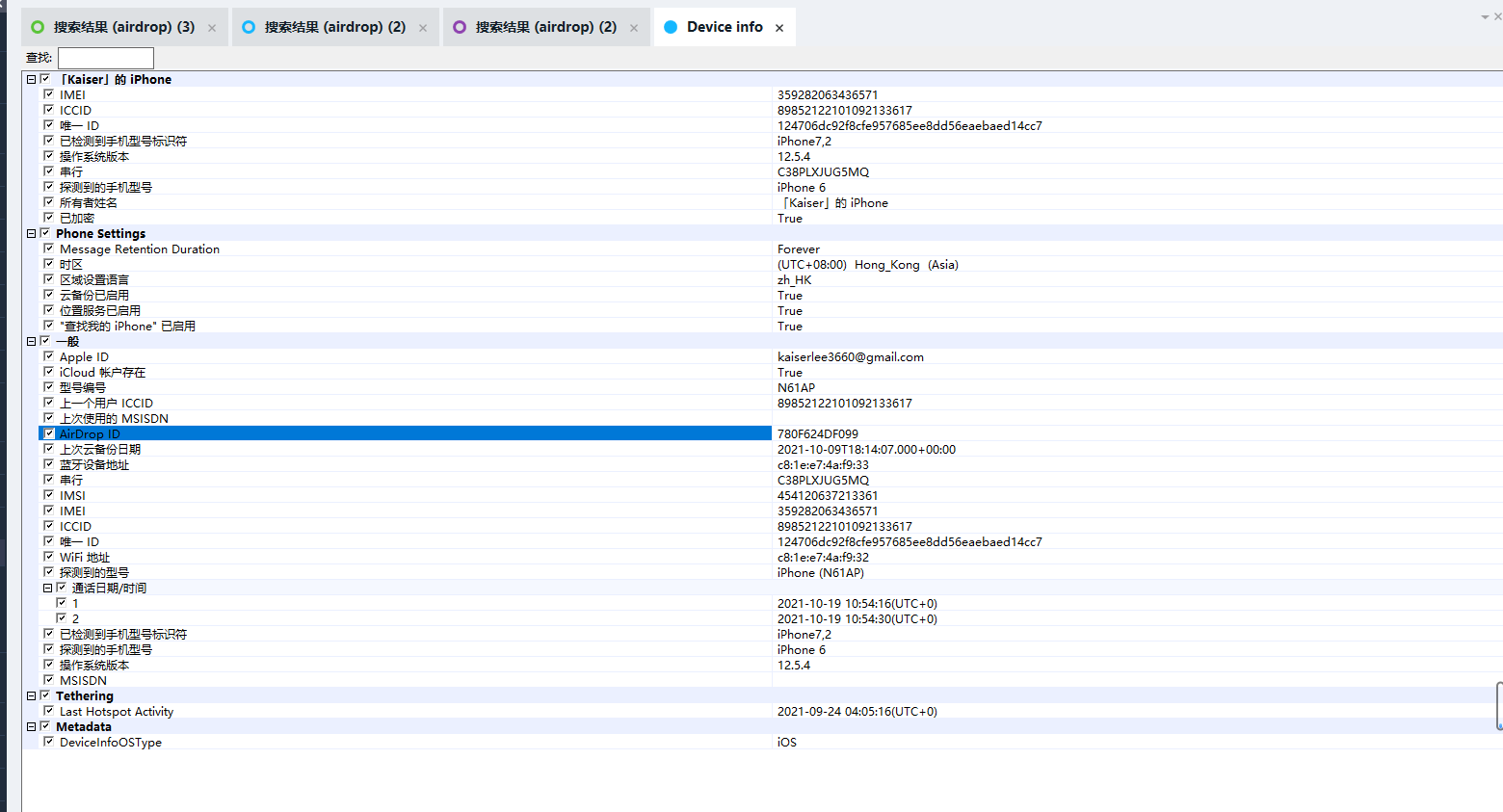Focus the 查找 search input field

pos(106,58)
